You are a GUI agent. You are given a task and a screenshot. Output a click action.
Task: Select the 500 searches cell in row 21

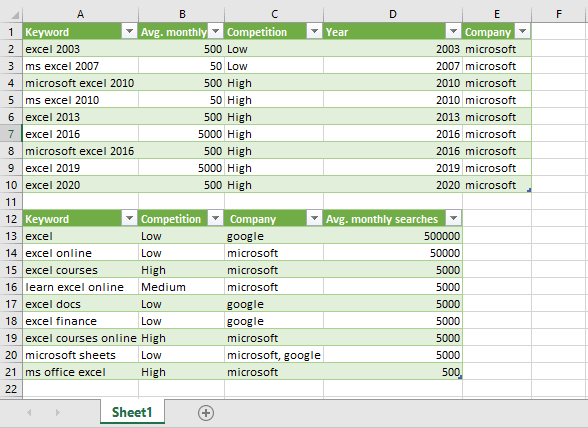click(393, 372)
